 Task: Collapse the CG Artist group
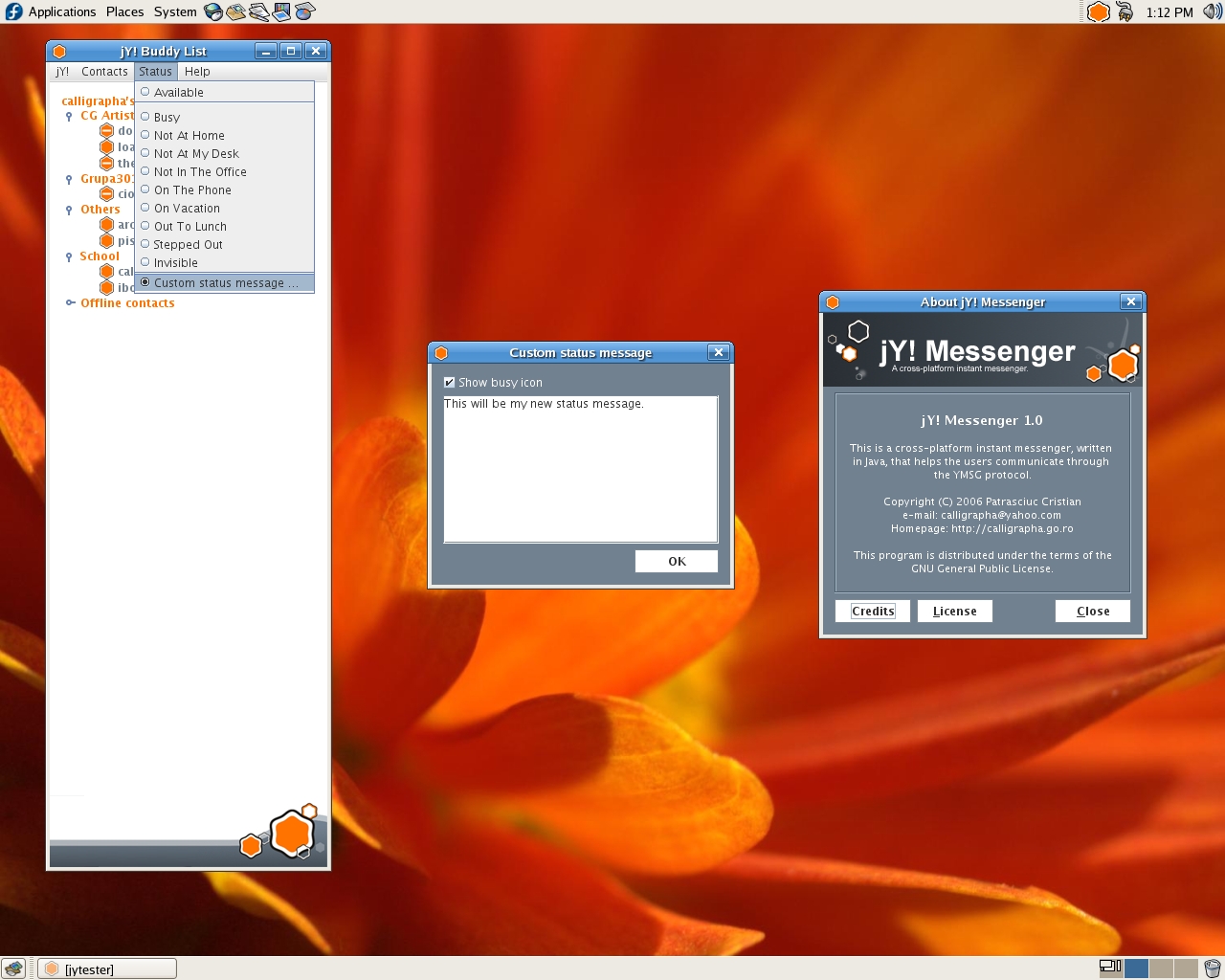coord(69,116)
